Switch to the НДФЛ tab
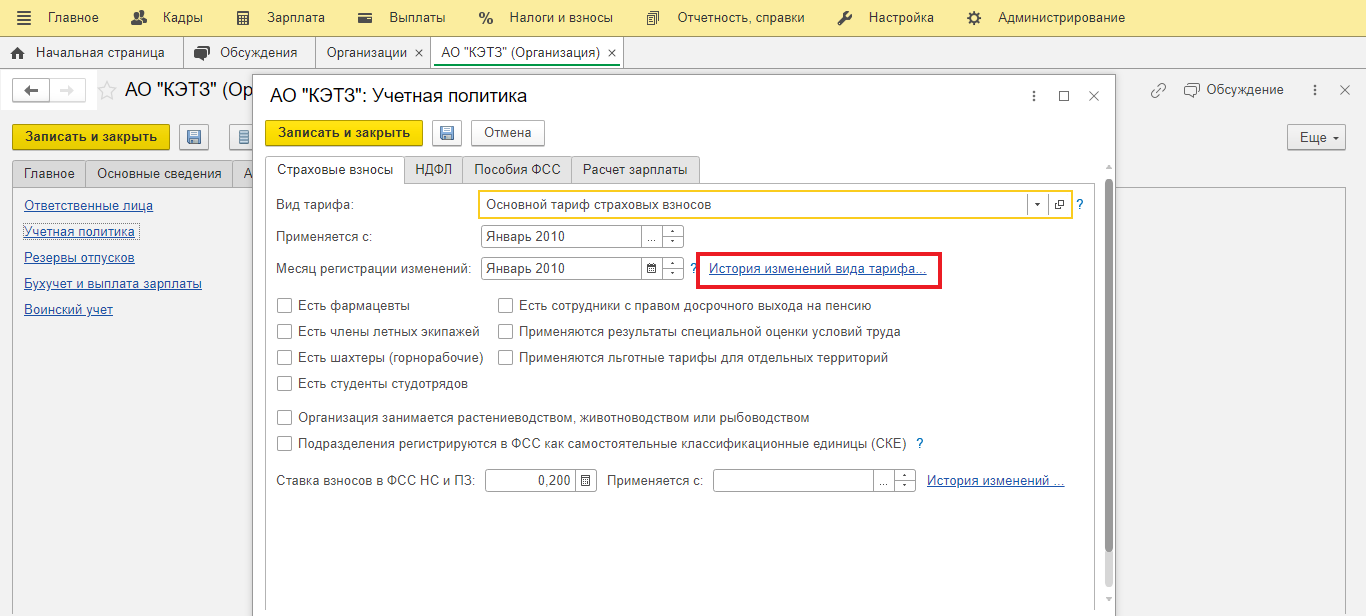1366x616 pixels. pyautogui.click(x=434, y=170)
